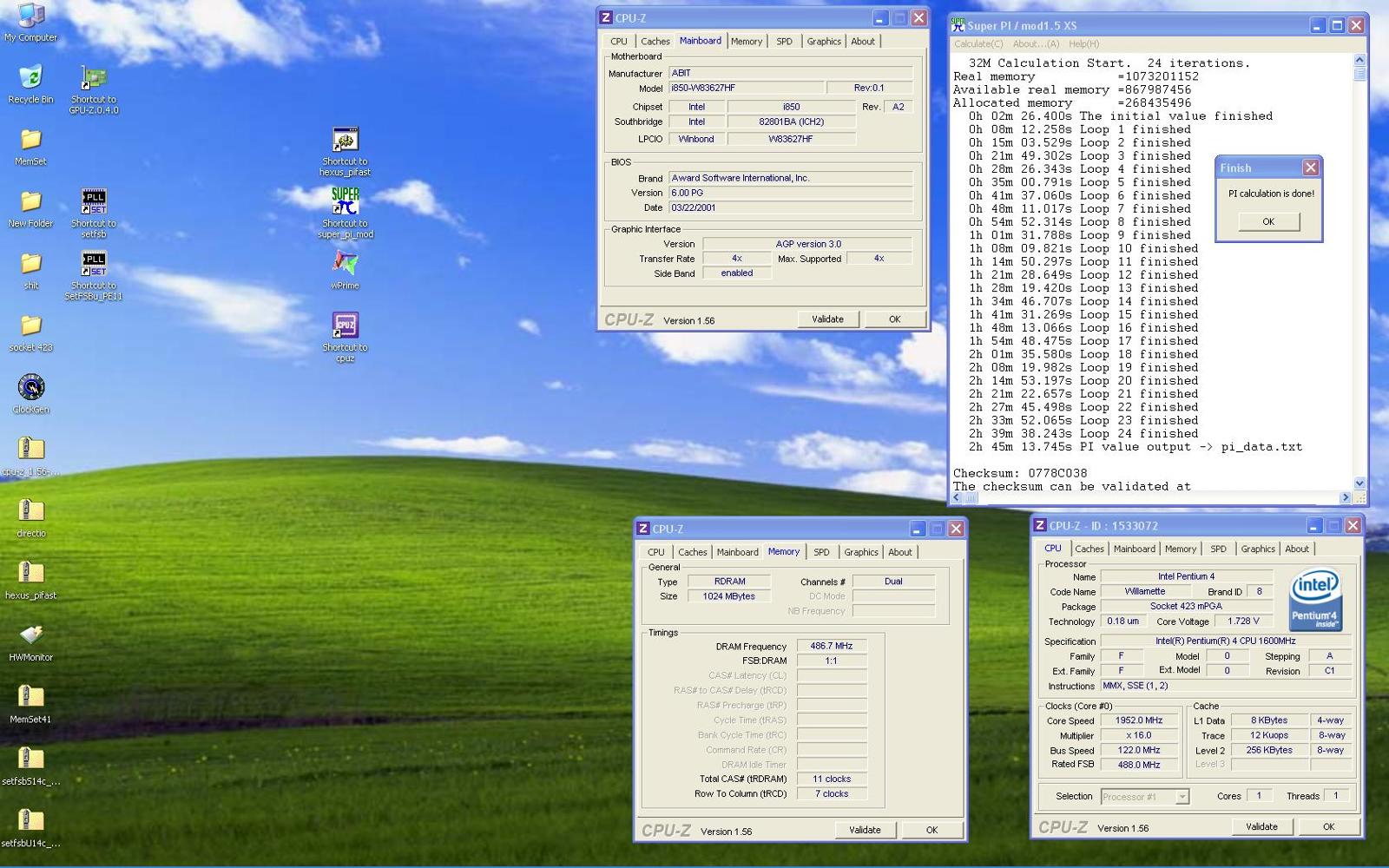Click Validate in Memory CPU-Z window
This screenshot has height=868, width=1389.
pyautogui.click(x=865, y=830)
